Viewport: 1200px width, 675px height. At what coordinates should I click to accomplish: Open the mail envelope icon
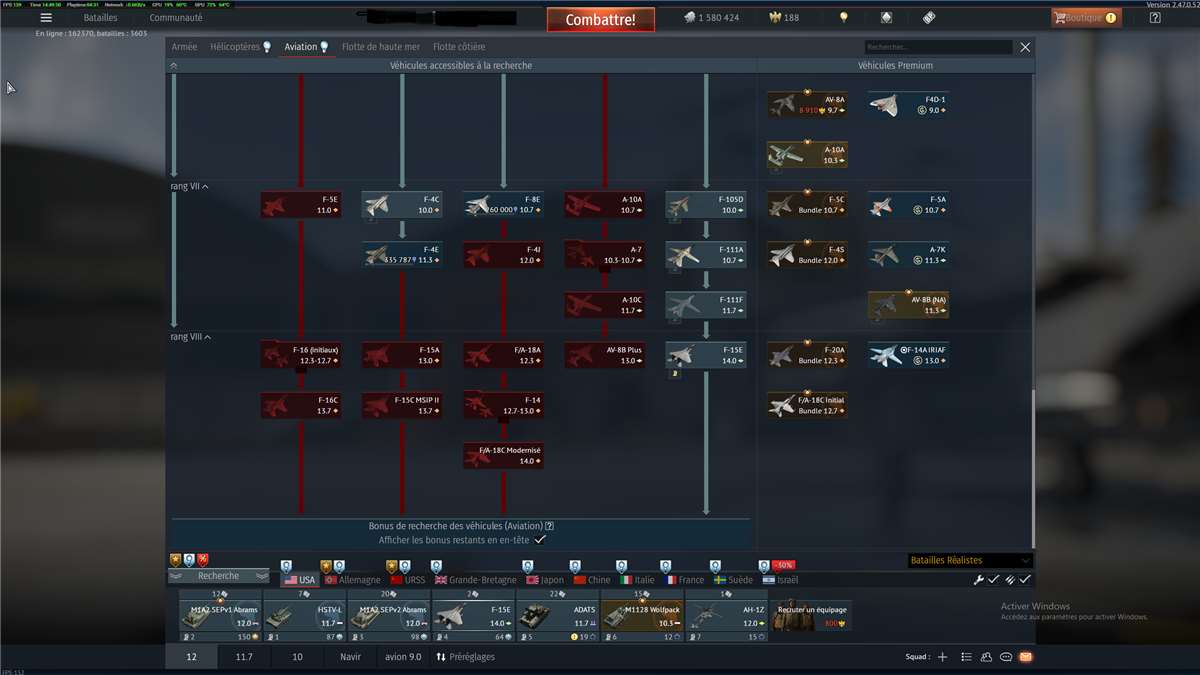coord(1025,657)
